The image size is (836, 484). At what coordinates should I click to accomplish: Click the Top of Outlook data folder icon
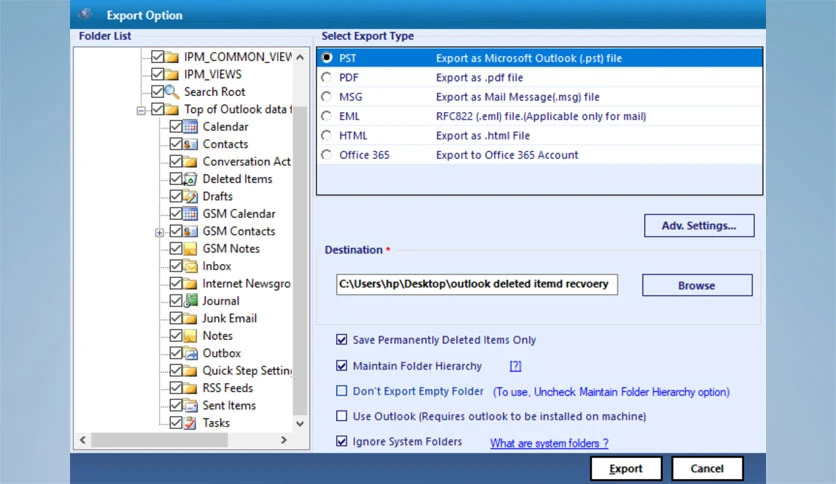pos(172,109)
